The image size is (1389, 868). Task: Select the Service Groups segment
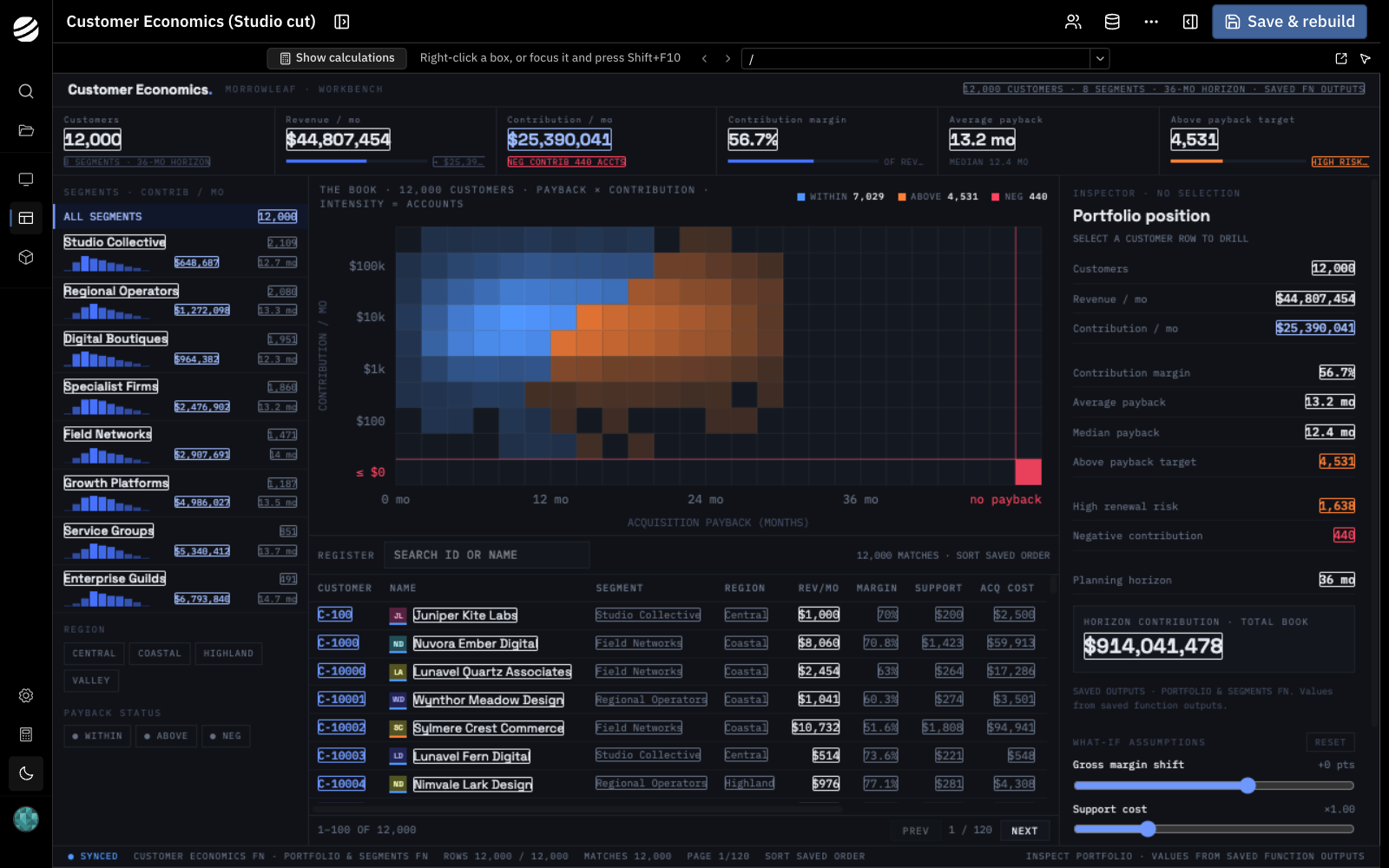180,541
